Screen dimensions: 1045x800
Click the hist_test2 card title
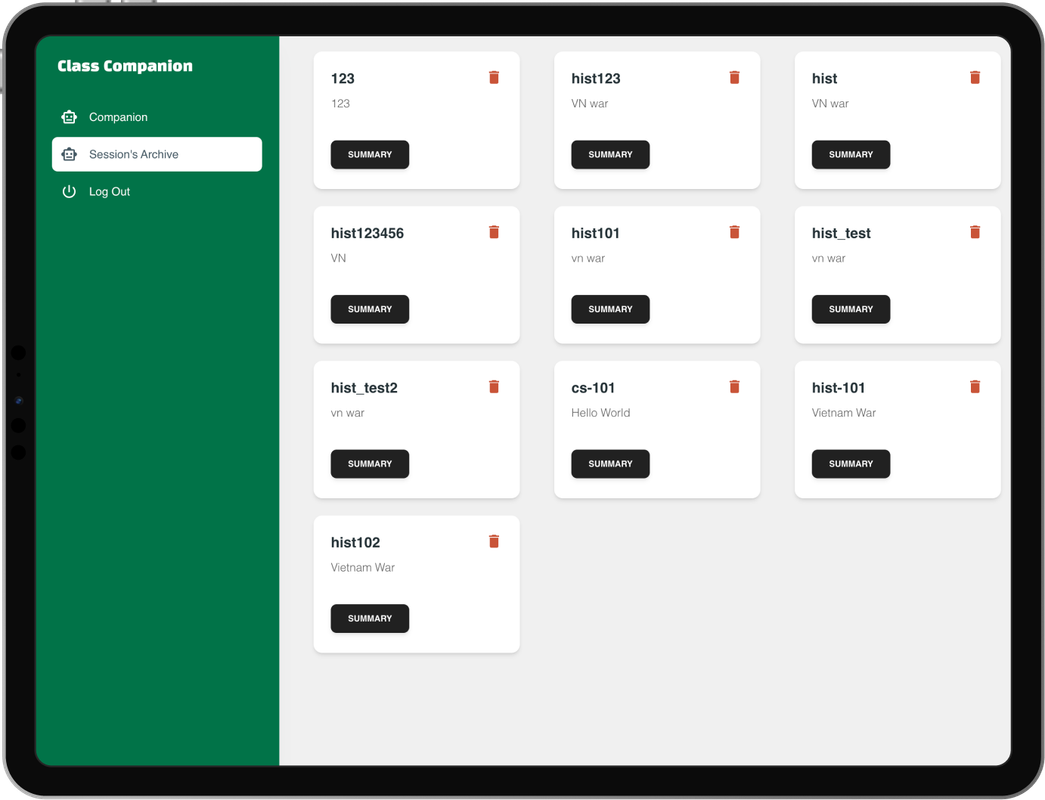coord(364,388)
